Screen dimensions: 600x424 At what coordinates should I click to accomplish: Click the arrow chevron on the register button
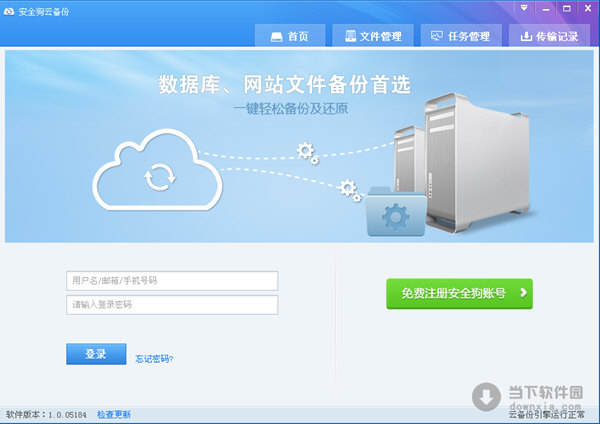tap(523, 293)
